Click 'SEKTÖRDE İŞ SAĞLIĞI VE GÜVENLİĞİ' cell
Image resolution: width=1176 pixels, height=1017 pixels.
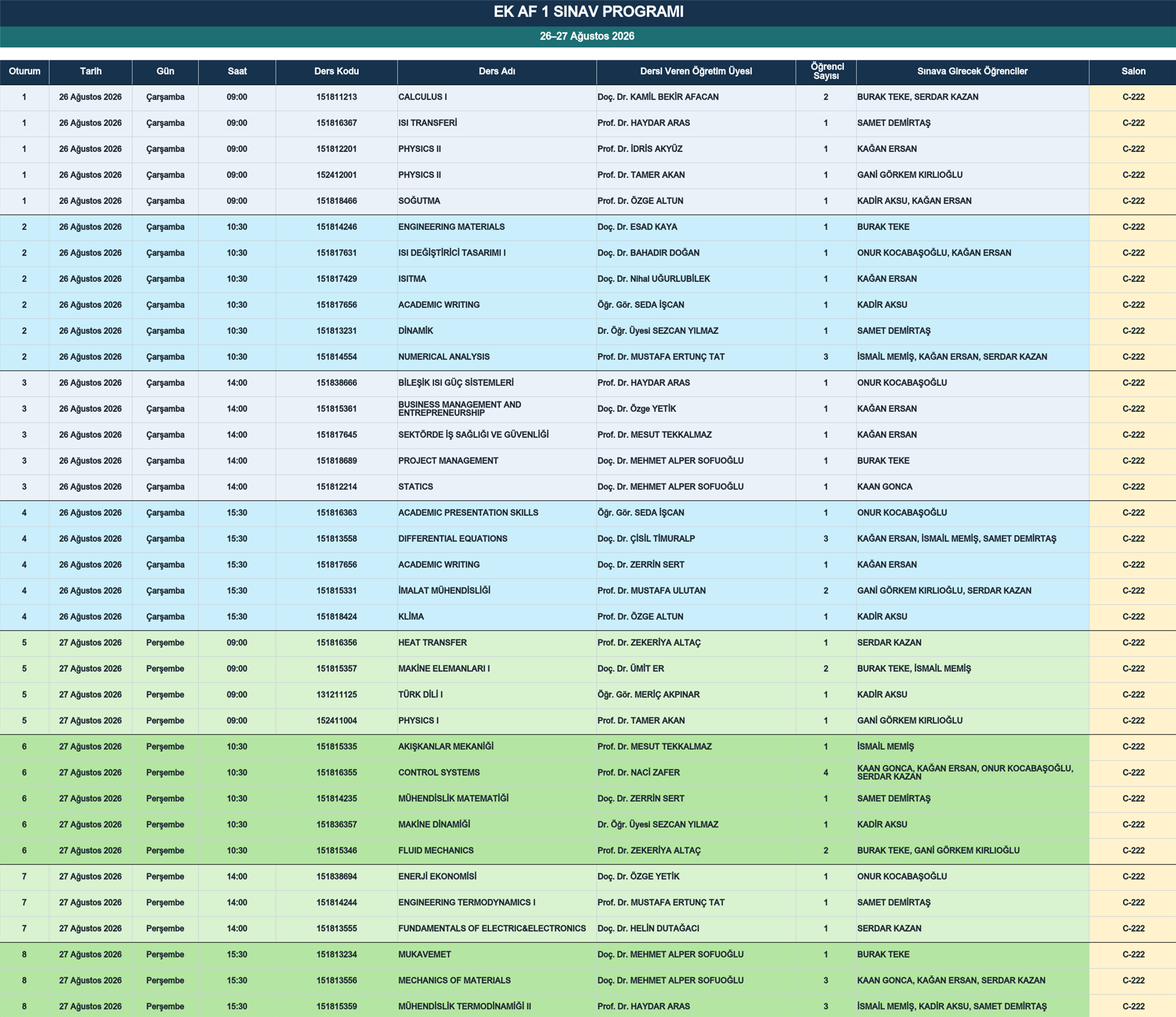(x=497, y=435)
